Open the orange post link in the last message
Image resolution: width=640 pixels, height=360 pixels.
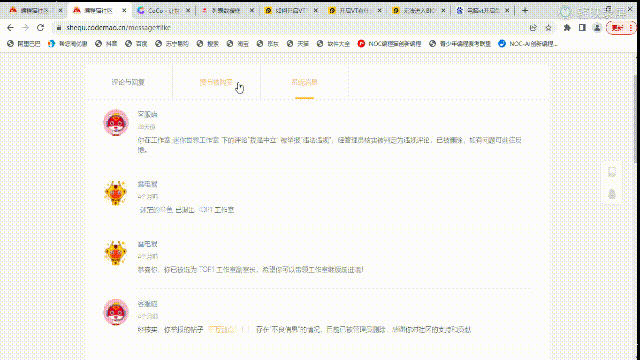[x=229, y=329]
